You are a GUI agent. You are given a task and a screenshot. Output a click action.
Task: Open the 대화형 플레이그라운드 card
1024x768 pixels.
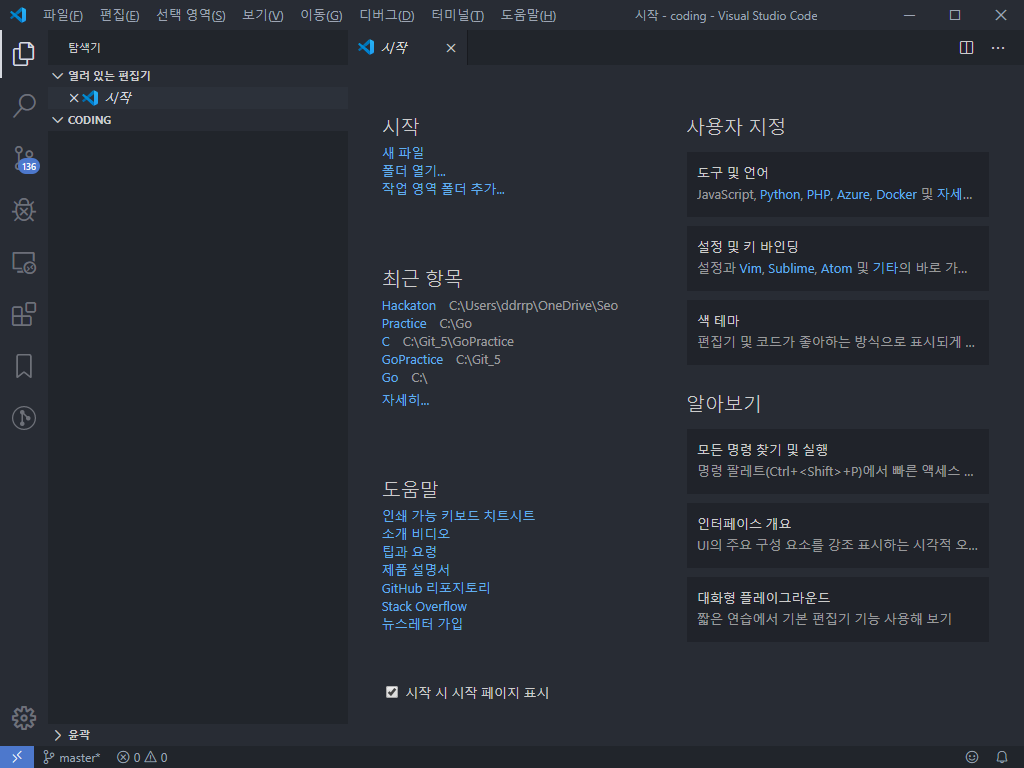pos(838,609)
